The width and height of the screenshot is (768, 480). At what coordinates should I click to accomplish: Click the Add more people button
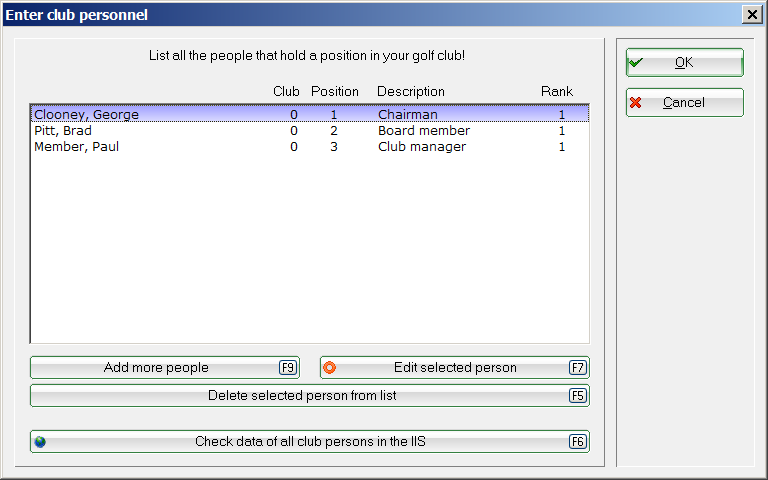165,367
